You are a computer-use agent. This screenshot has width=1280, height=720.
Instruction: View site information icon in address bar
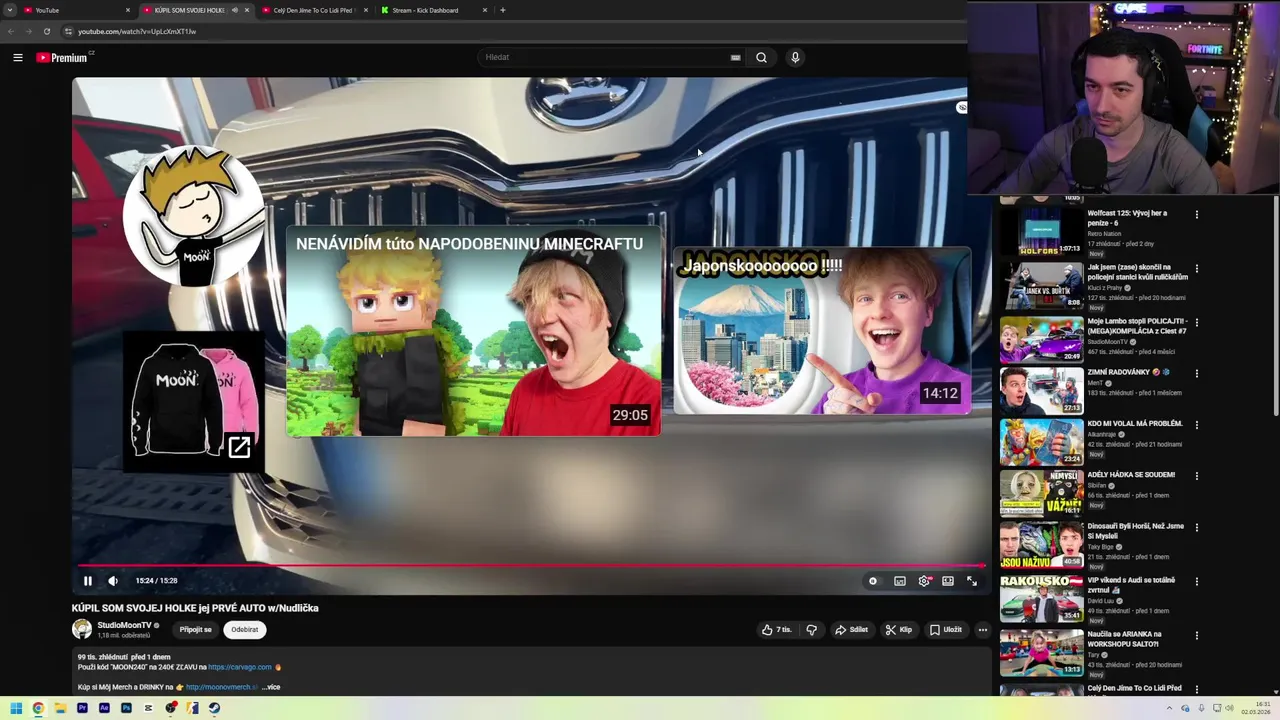pyautogui.click(x=68, y=31)
